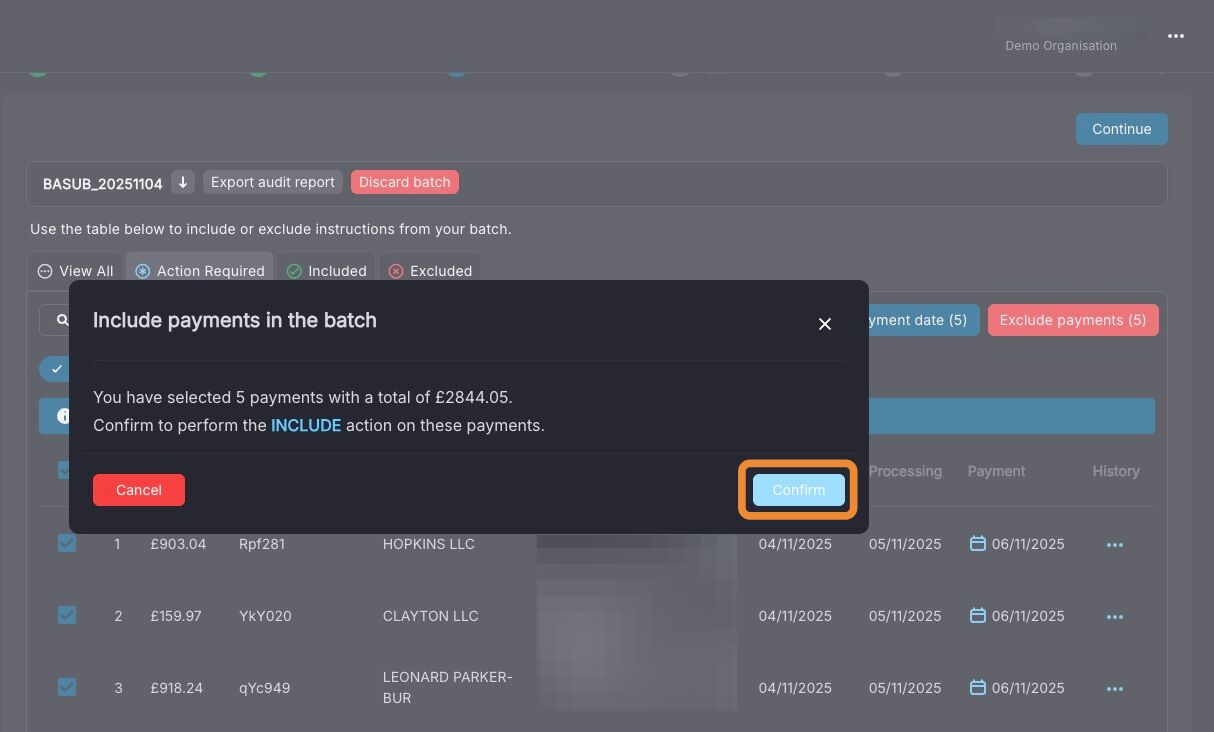Viewport: 1214px width, 732px height.
Task: Confirm the include payments action
Action: click(x=798, y=490)
